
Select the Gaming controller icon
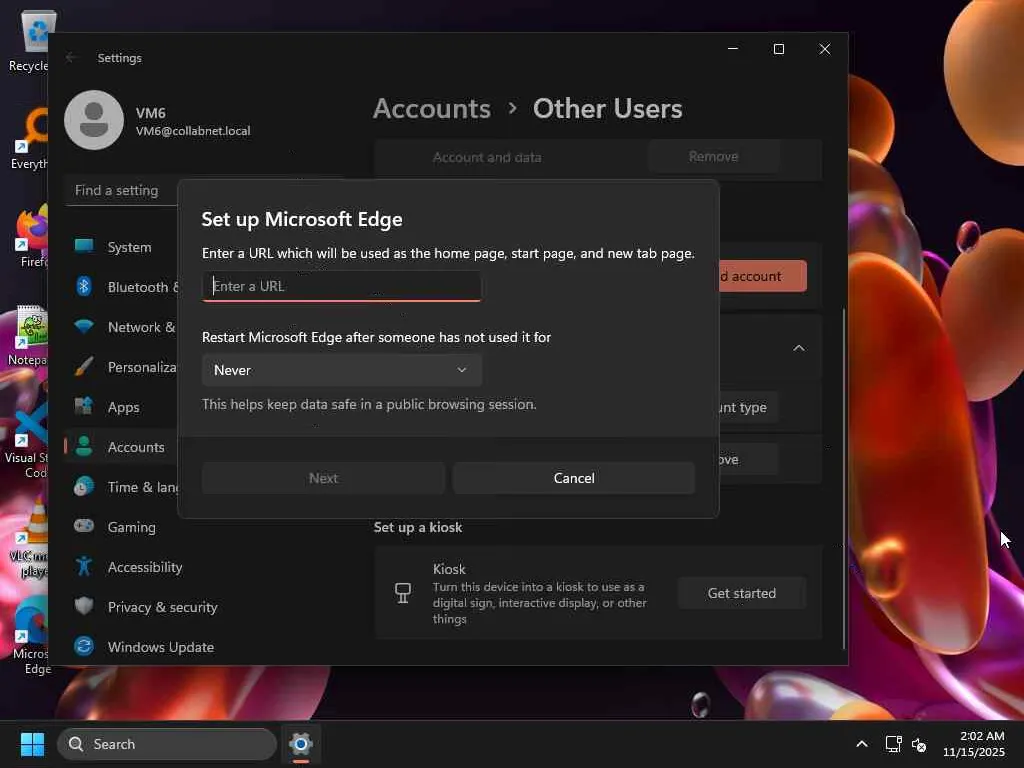tap(84, 526)
